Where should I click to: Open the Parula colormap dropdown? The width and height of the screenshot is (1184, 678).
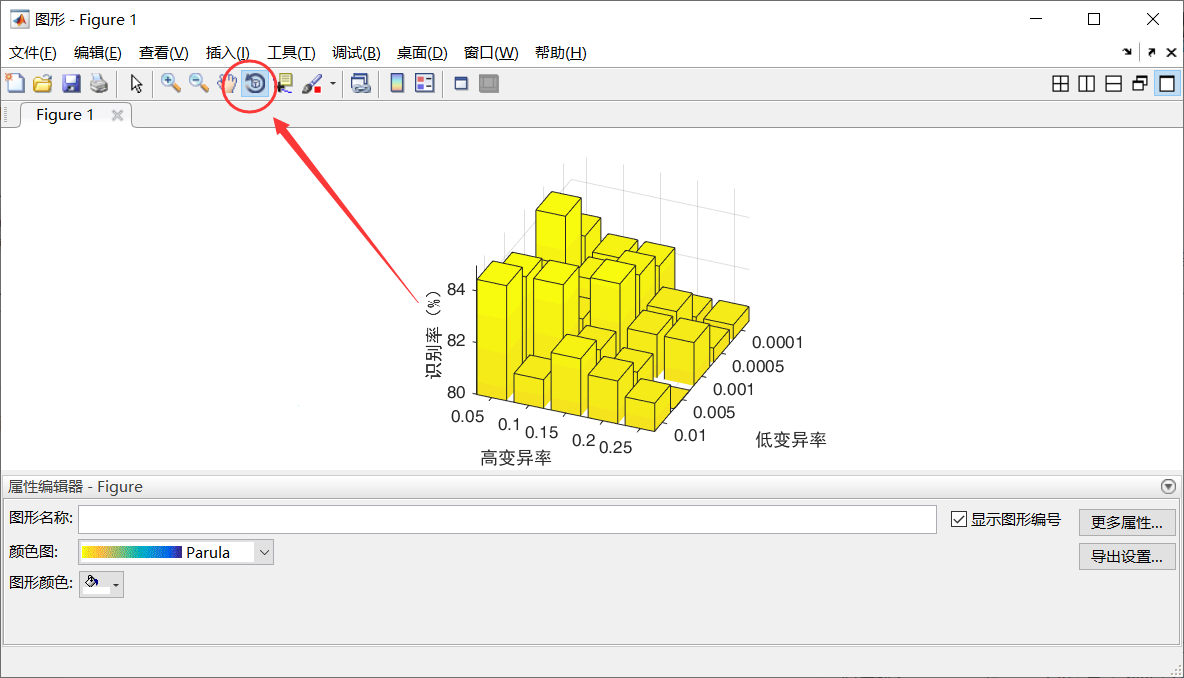pyautogui.click(x=264, y=553)
